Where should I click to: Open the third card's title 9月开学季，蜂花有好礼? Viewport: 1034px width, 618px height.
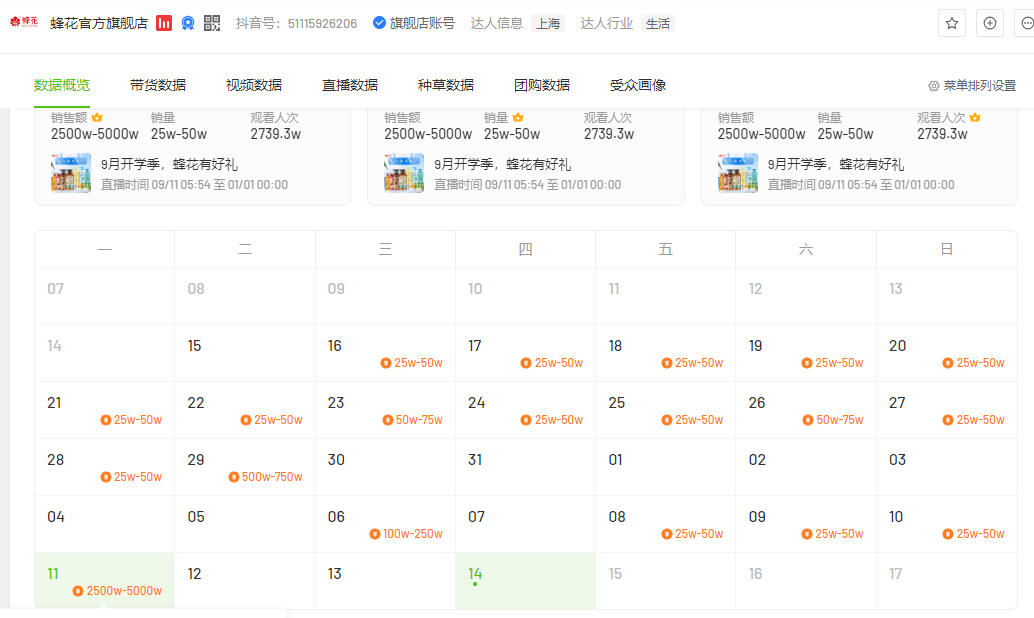point(836,164)
